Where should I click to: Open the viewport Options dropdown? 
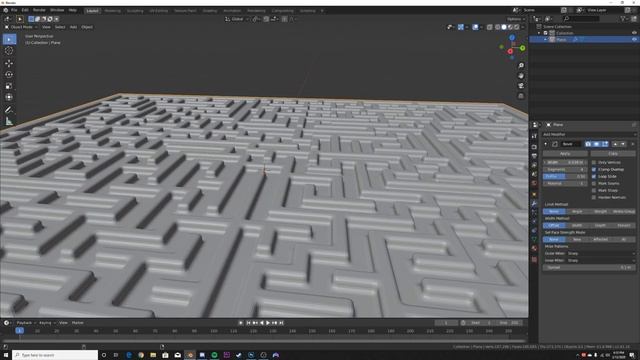point(515,19)
